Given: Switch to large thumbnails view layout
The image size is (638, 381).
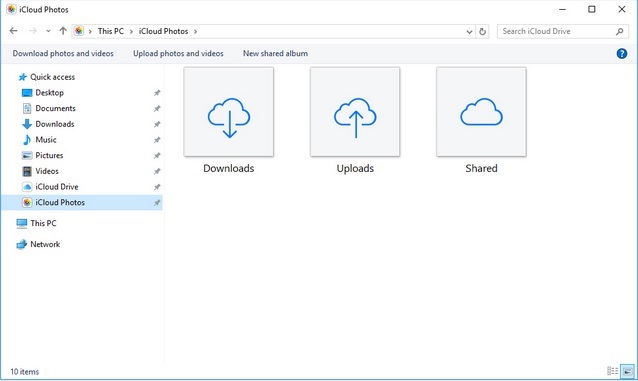Looking at the screenshot, I should (627, 371).
